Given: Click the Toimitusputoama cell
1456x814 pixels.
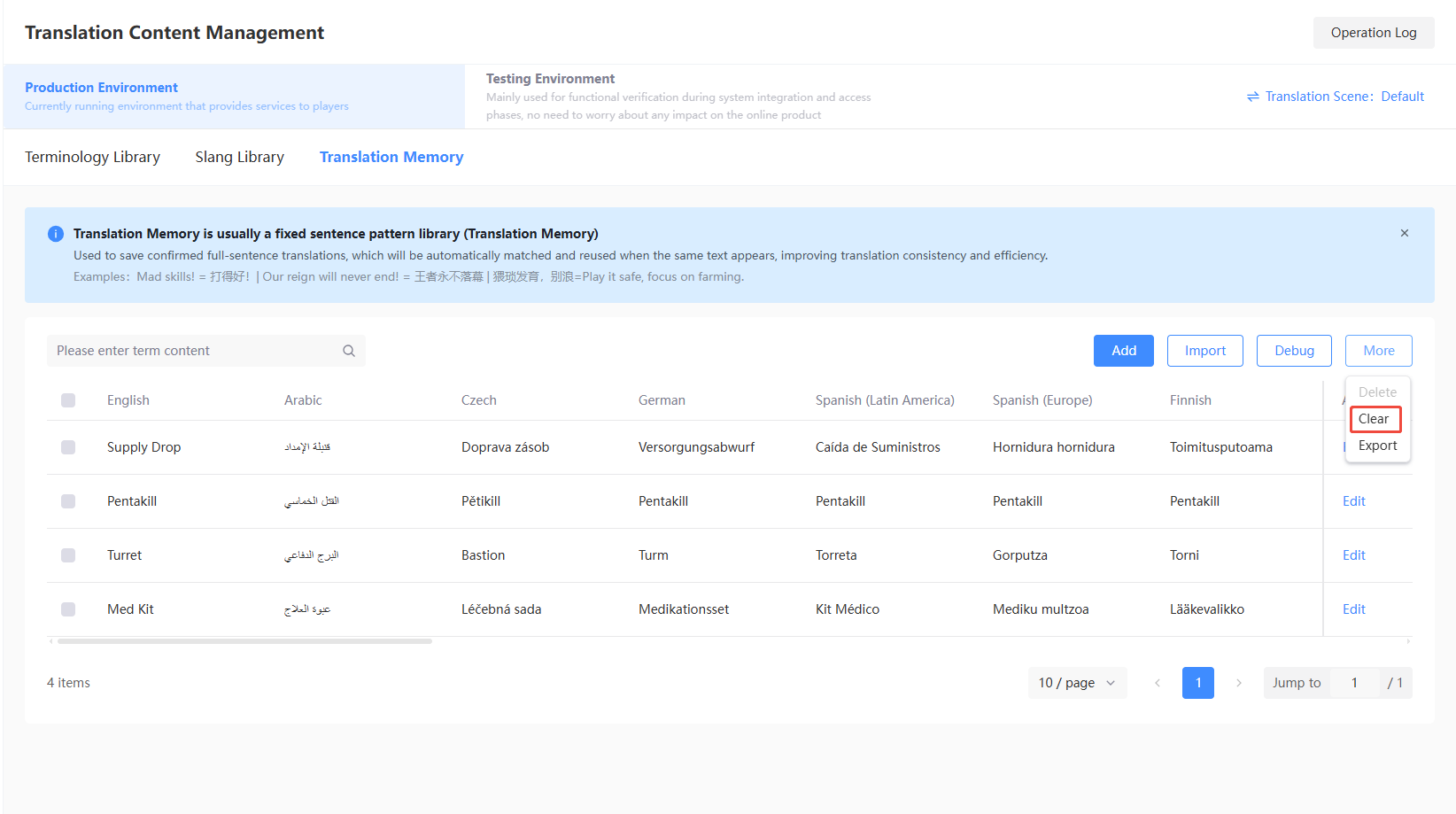Looking at the screenshot, I should click(x=1221, y=447).
